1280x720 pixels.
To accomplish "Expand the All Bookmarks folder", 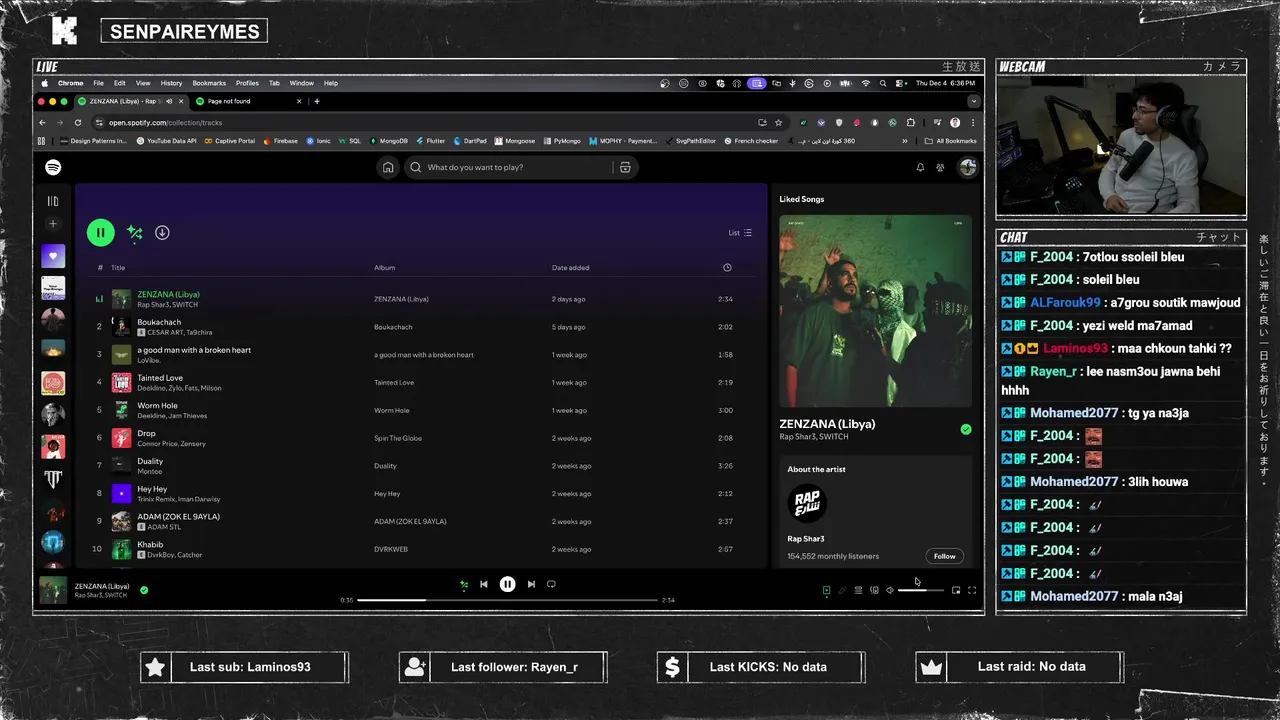I will click(x=951, y=141).
